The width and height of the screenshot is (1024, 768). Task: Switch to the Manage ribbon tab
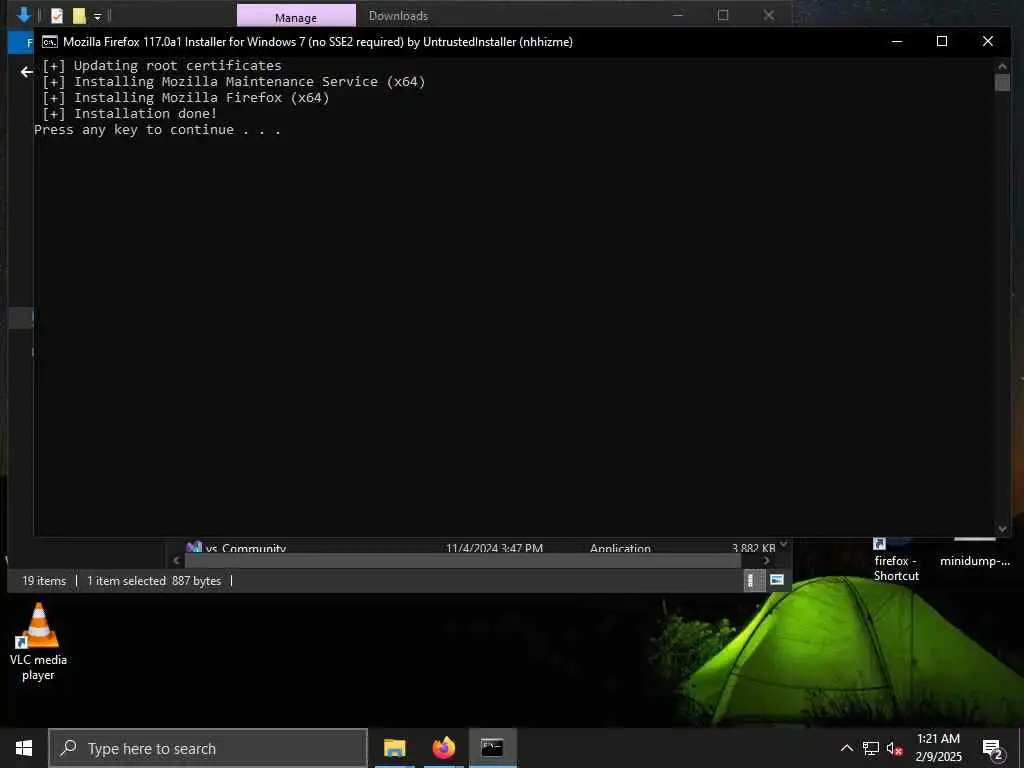[x=296, y=17]
